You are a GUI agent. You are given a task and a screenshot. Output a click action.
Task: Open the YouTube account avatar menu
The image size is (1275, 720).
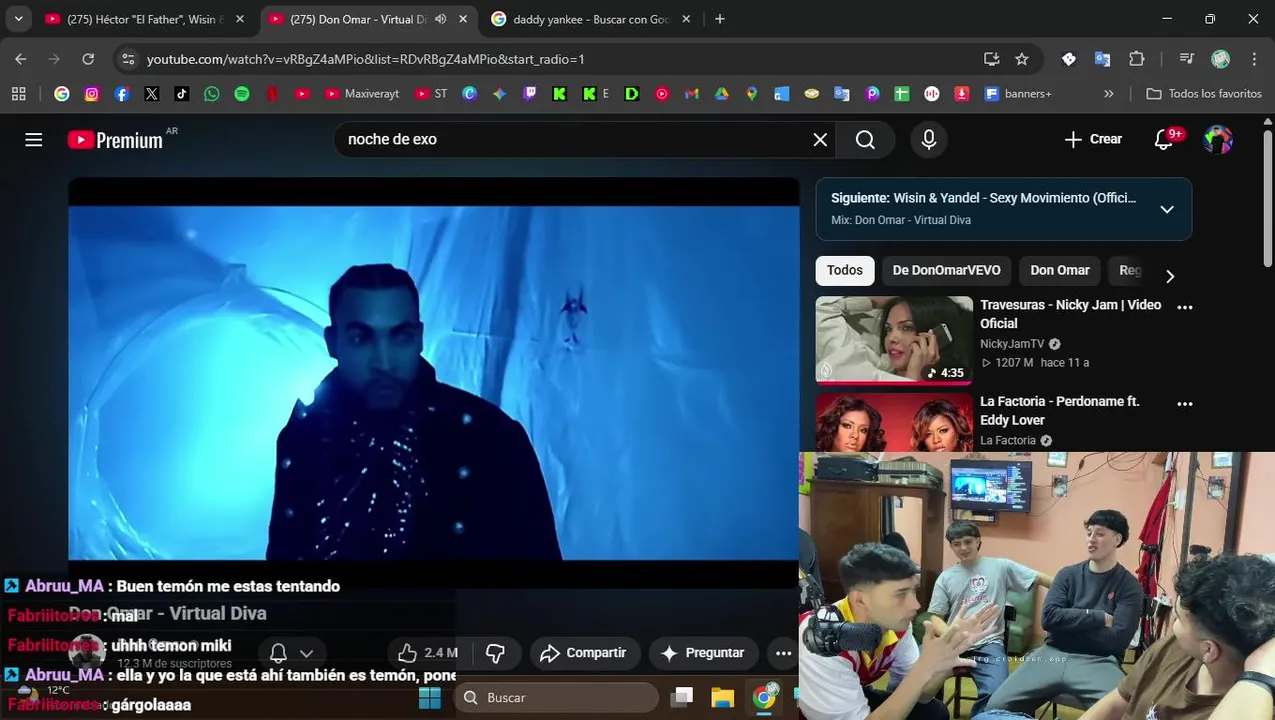pos(1218,140)
